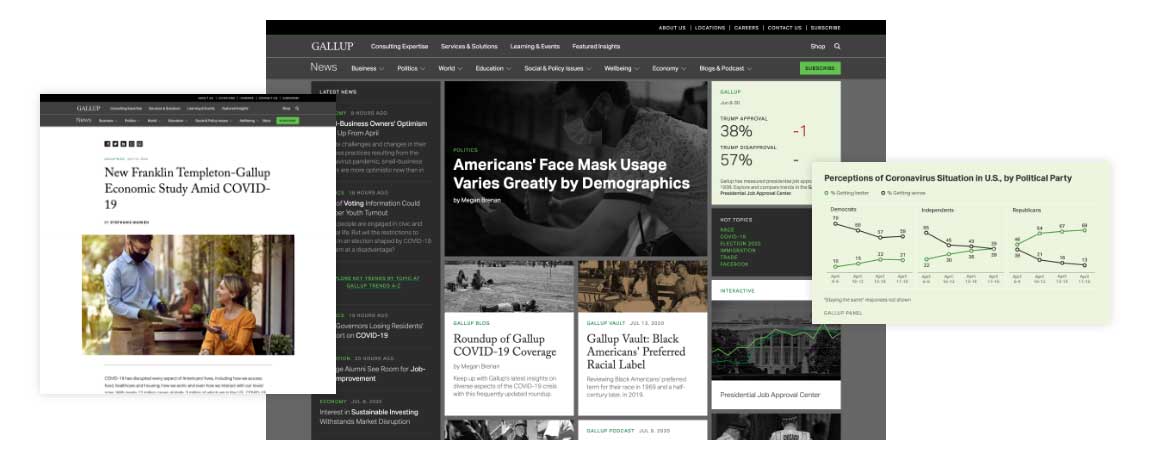The height and width of the screenshot is (460, 1150).
Task: Click POLITICS tag above Face Mask headline
Action: point(465,150)
